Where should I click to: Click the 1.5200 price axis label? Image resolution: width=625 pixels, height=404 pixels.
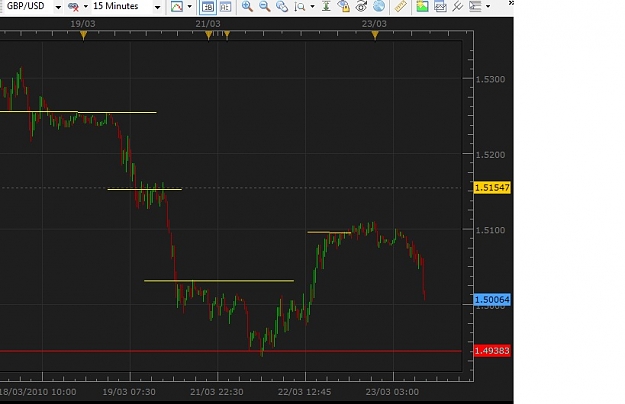coord(490,155)
